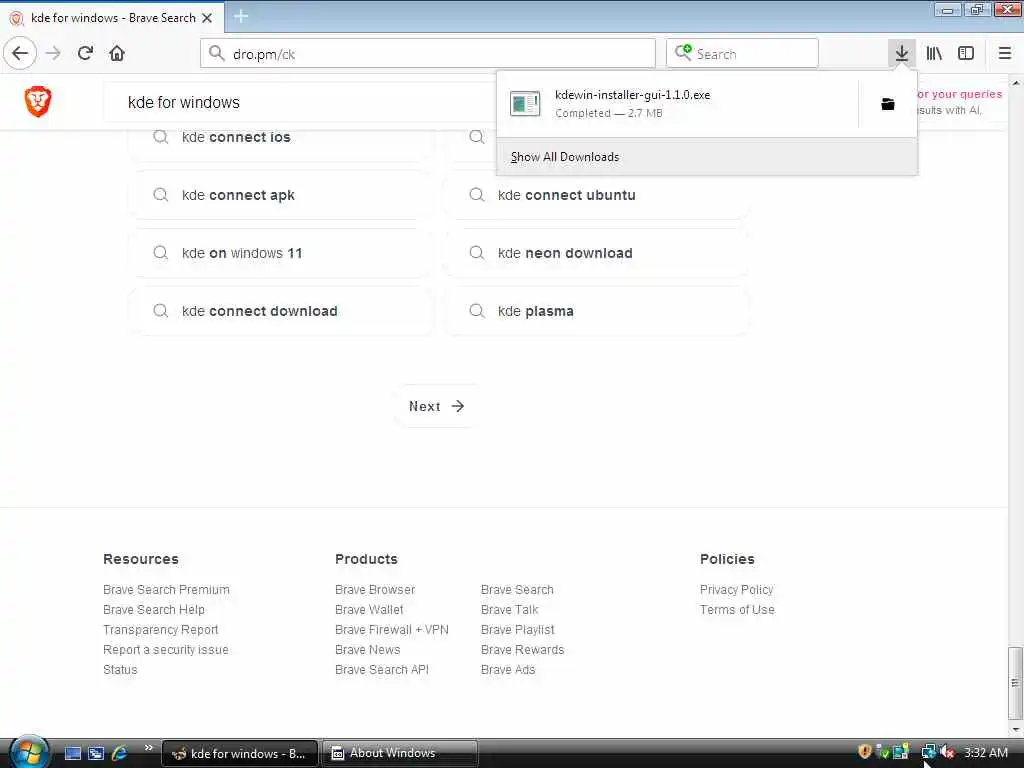Image resolution: width=1024 pixels, height=768 pixels.
Task: Toggle the sidebar panel icon
Action: tap(966, 53)
